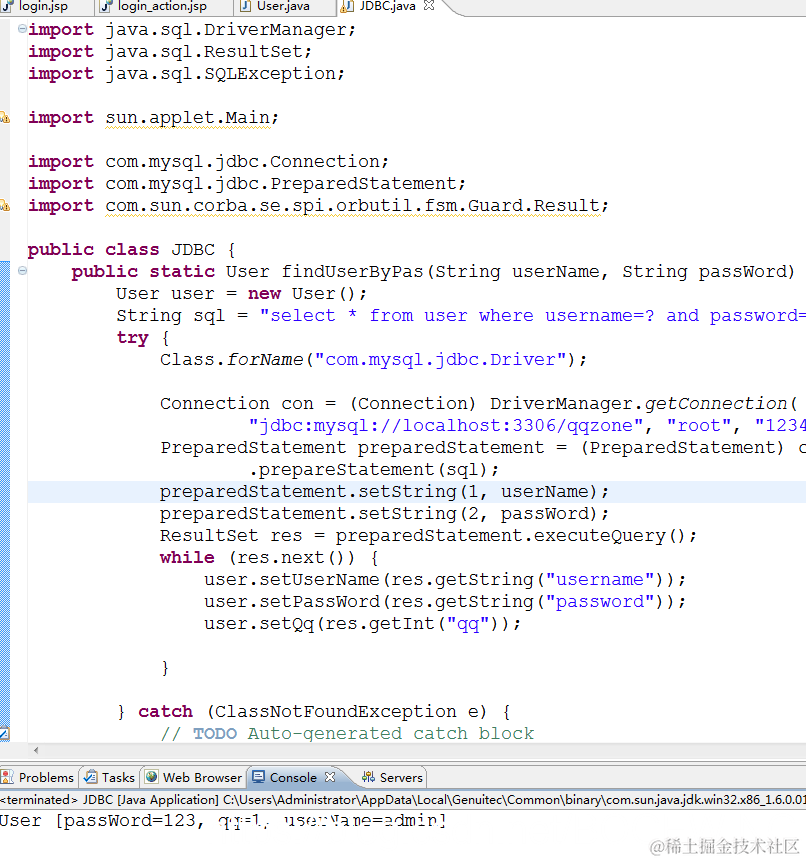Image resolution: width=806 pixels, height=862 pixels.
Task: Click the executeQuery() statement line
Action: click(x=428, y=535)
